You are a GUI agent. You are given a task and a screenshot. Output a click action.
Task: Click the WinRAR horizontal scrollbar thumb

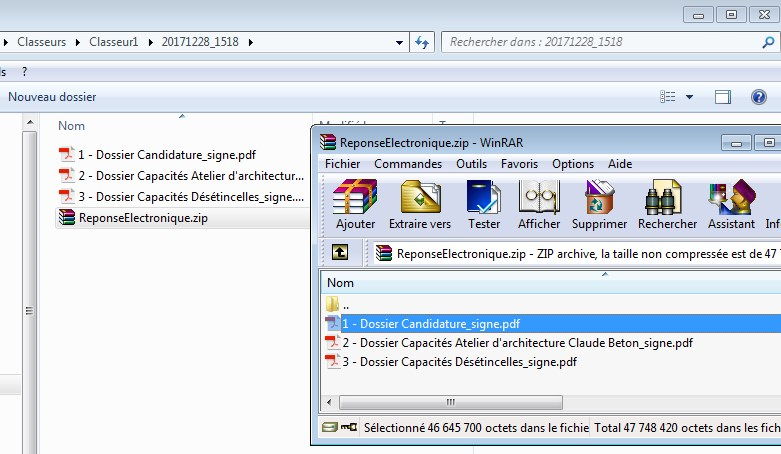pyautogui.click(x=451, y=402)
